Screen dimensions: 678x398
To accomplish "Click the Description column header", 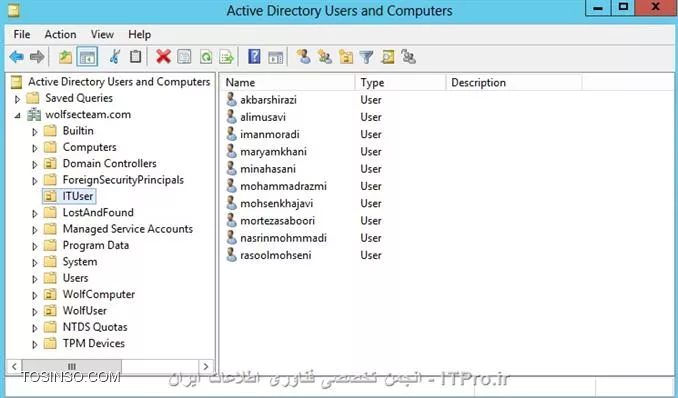I will coord(514,82).
